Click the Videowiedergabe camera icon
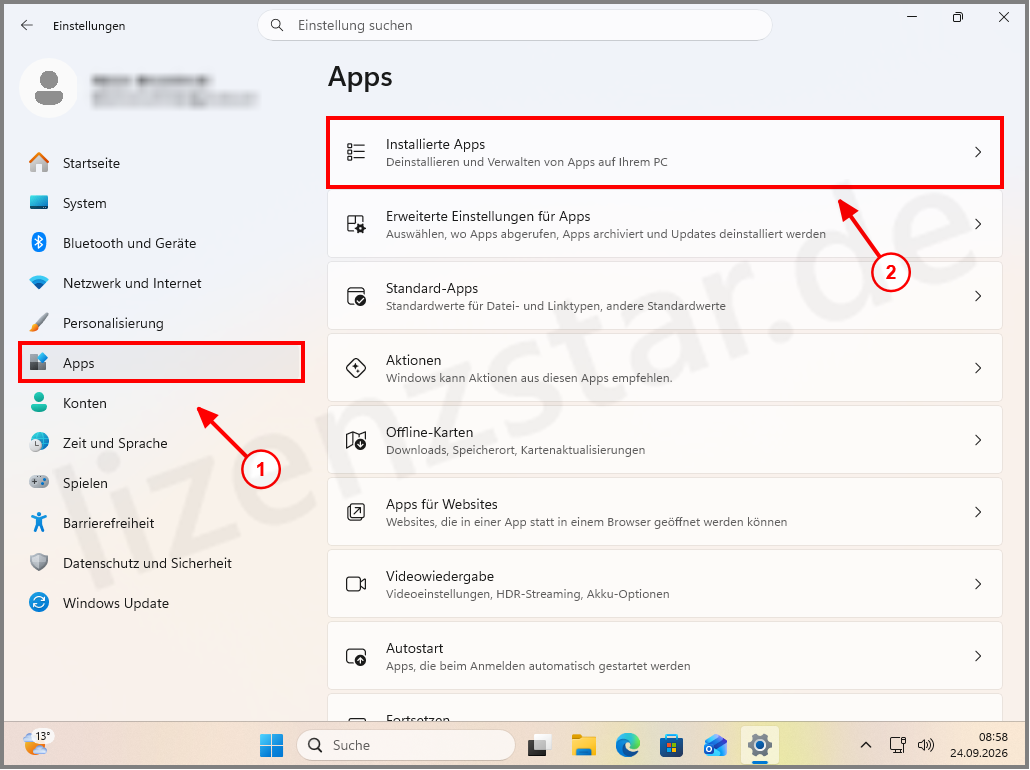1030x770 pixels. pyautogui.click(x=356, y=584)
